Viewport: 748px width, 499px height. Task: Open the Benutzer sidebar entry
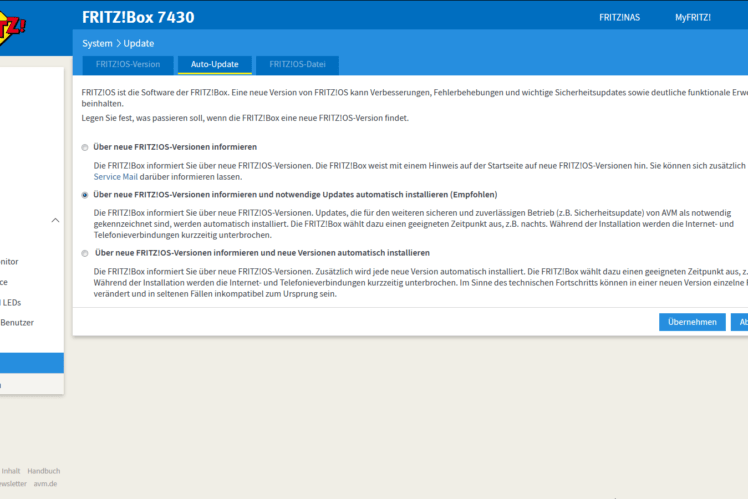point(17,322)
